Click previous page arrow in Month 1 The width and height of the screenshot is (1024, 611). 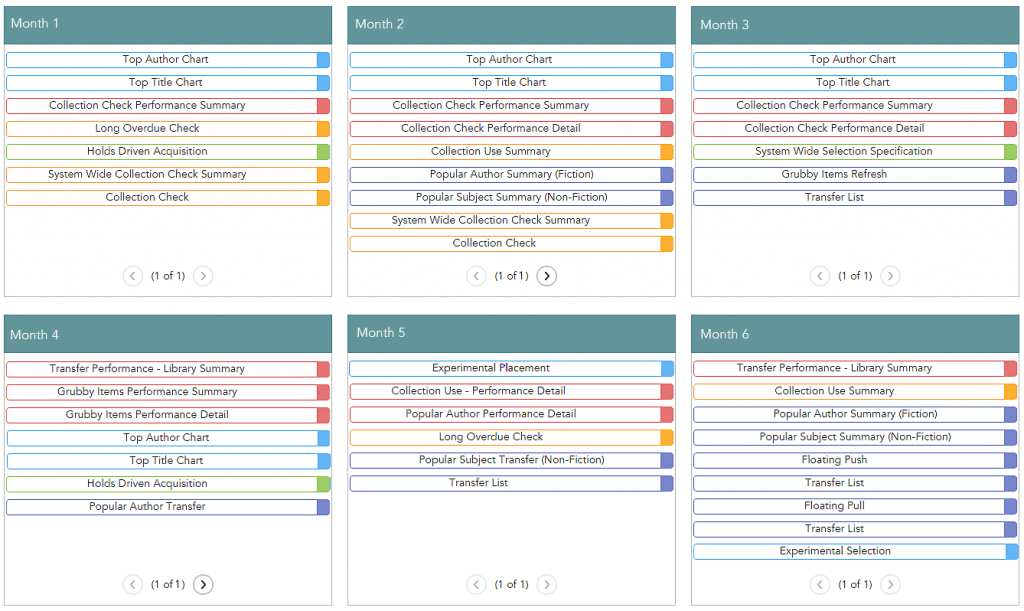coord(133,276)
